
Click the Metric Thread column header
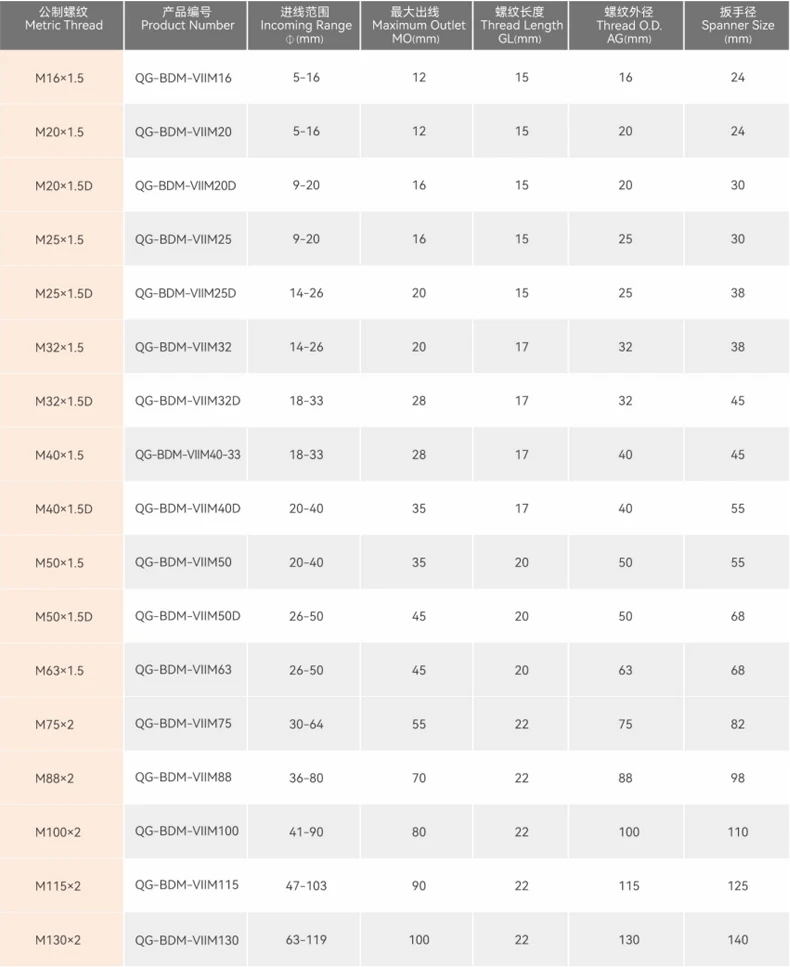[63, 19]
